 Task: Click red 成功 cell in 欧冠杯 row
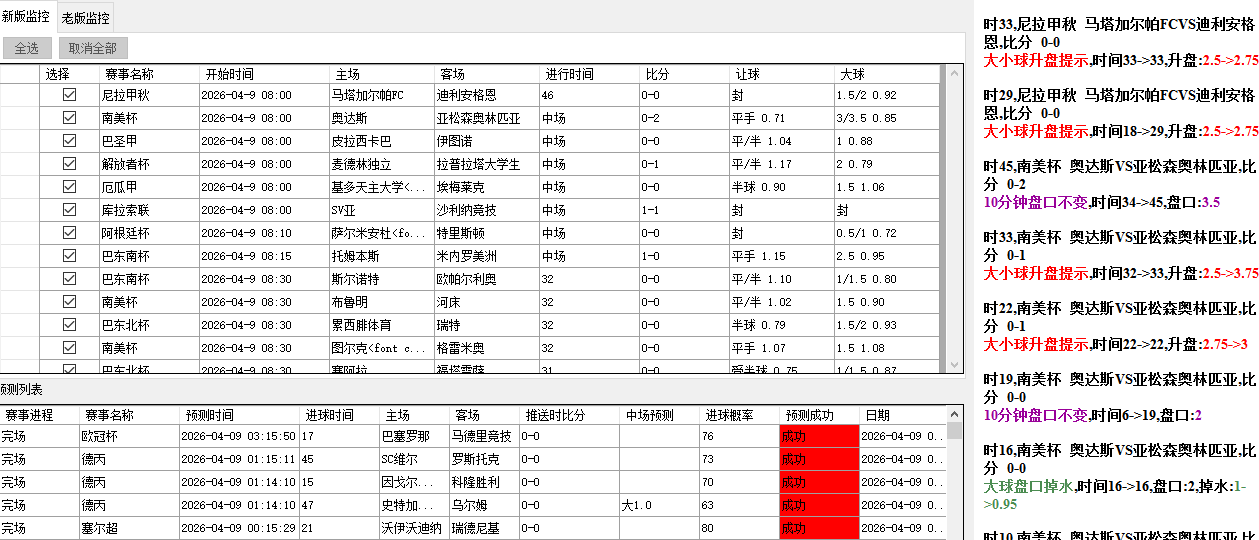(x=819, y=436)
